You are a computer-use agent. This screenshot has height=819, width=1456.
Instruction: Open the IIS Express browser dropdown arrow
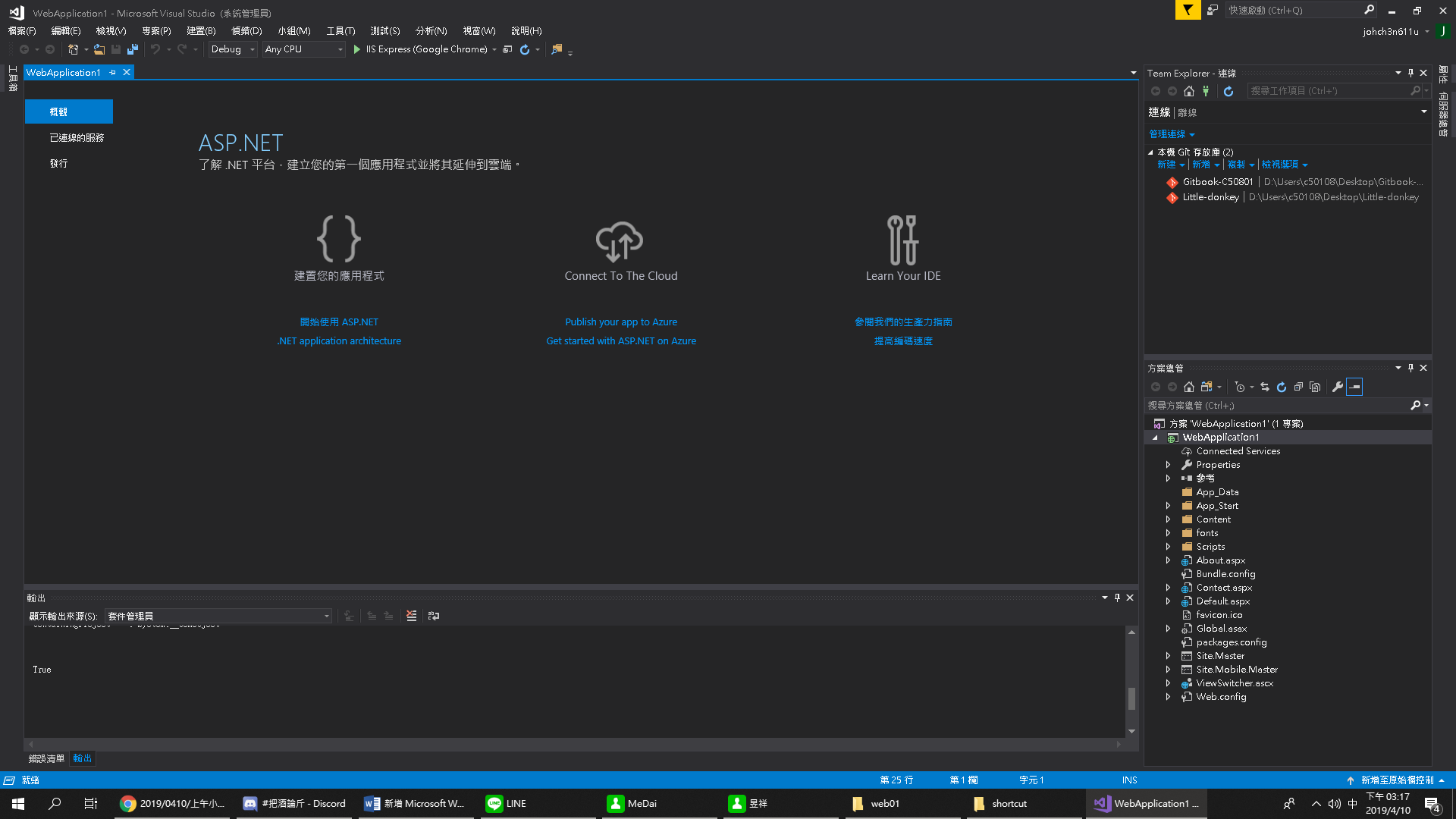494,49
